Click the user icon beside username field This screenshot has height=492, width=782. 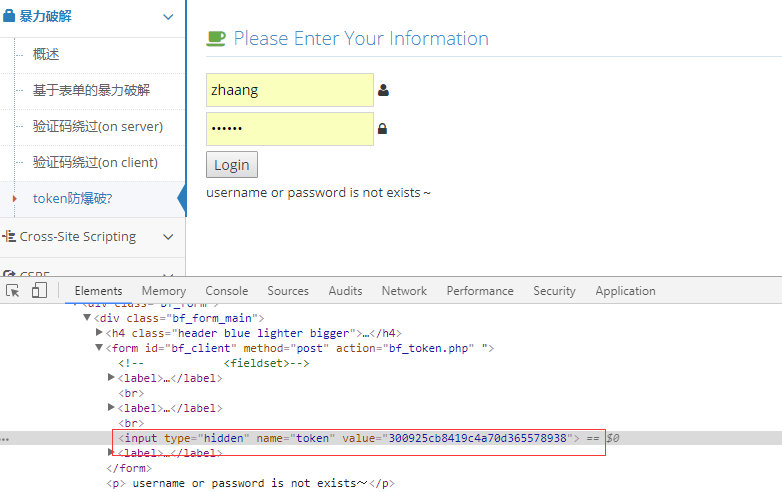coord(383,90)
